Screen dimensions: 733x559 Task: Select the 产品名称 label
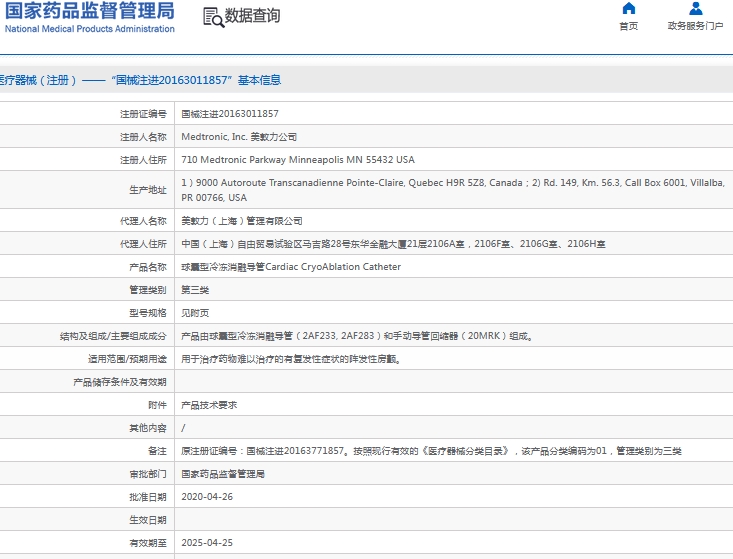(148, 267)
